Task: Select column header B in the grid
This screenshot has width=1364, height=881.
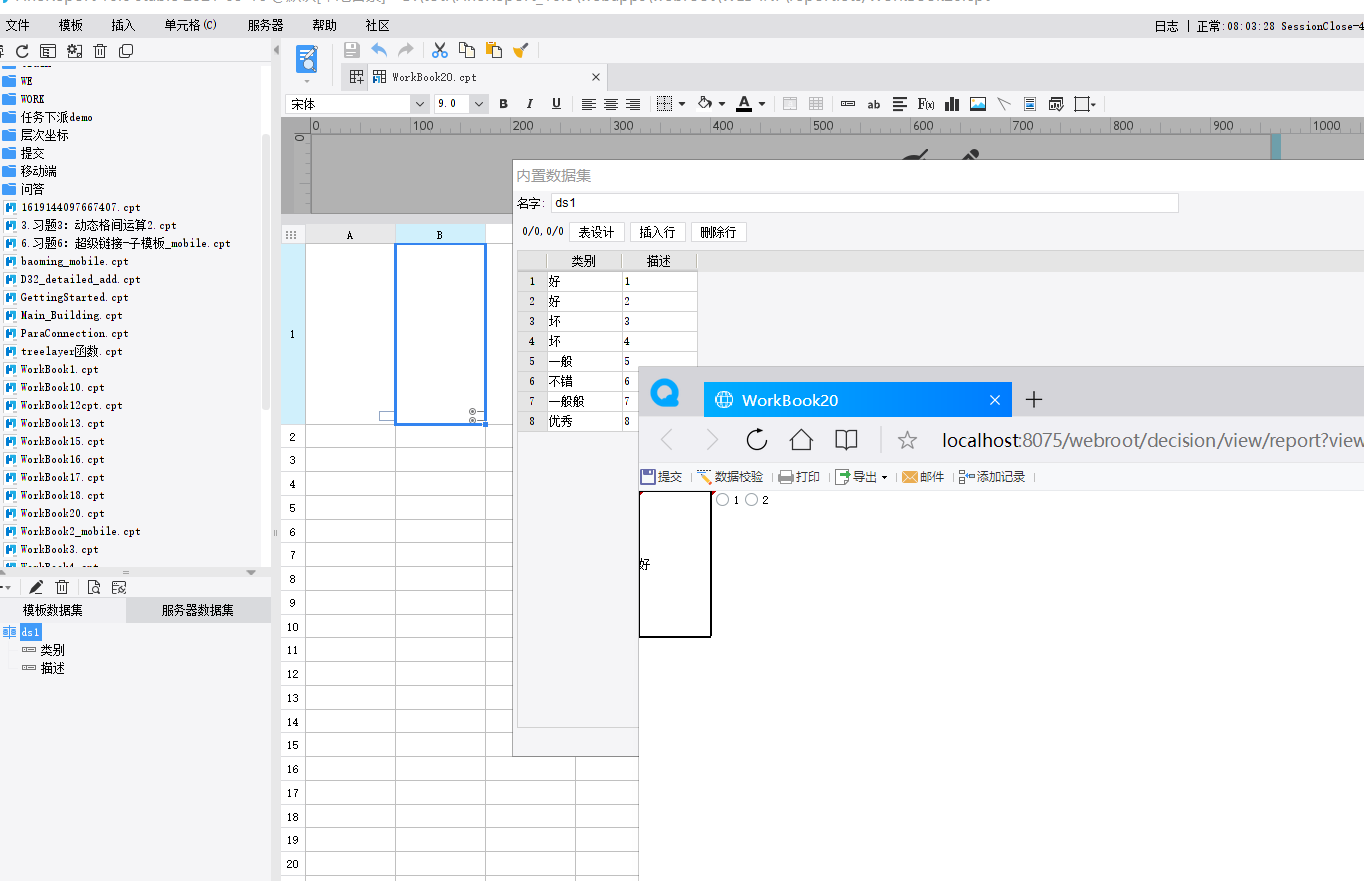Action: click(440, 235)
